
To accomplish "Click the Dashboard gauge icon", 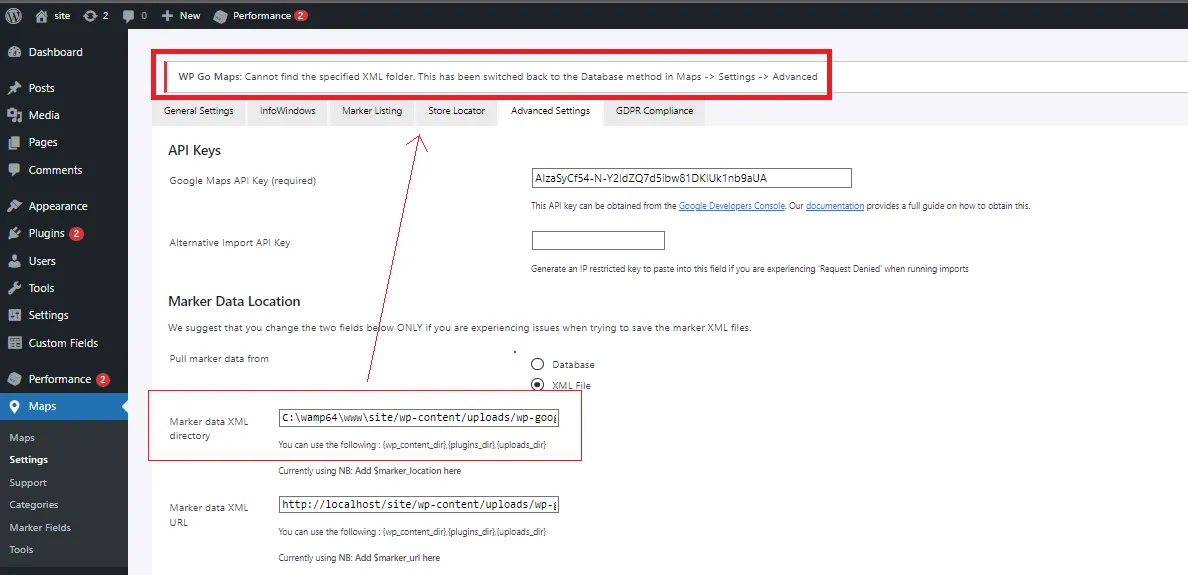I will click(14, 52).
